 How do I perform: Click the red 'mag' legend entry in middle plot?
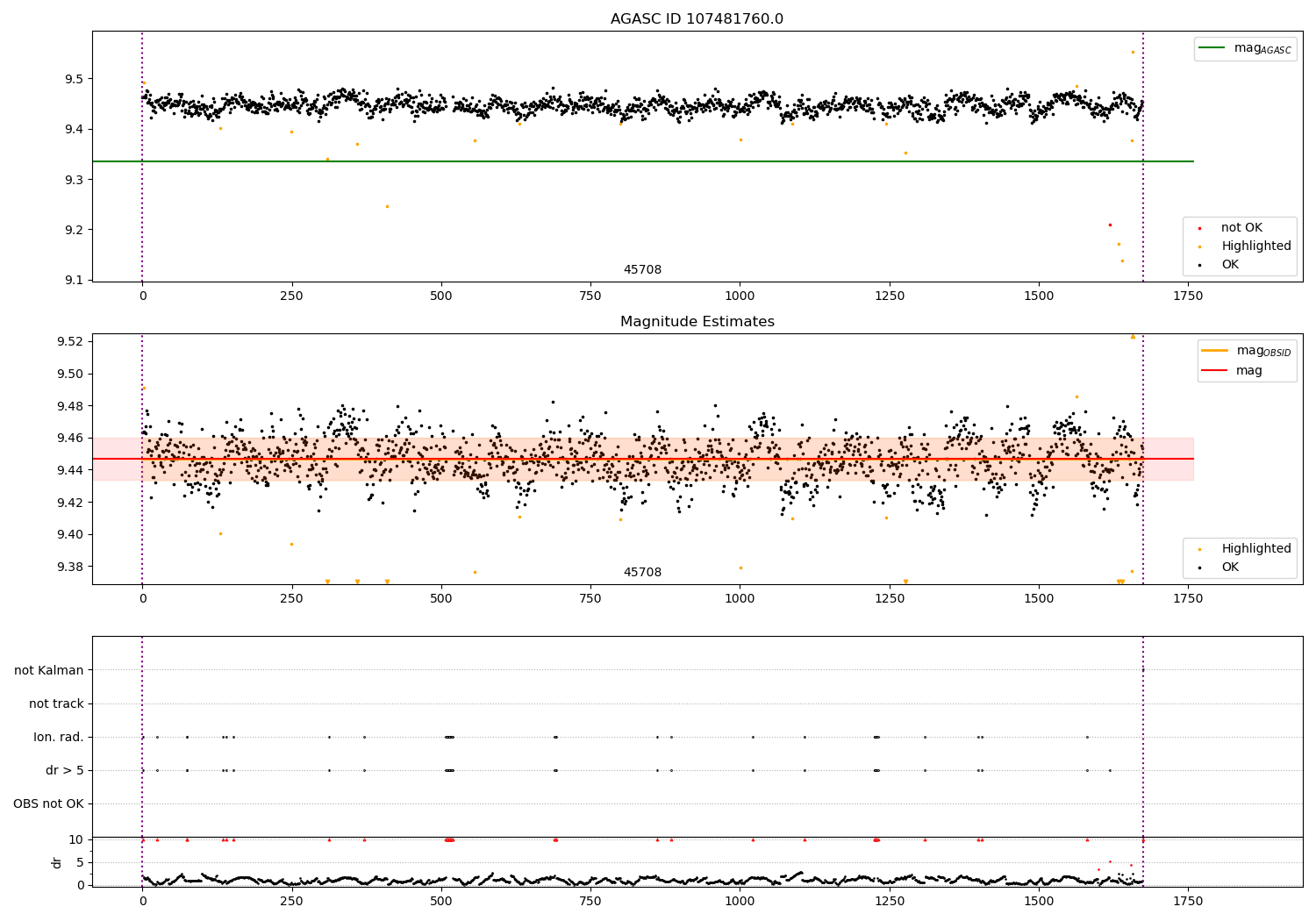(1232, 371)
